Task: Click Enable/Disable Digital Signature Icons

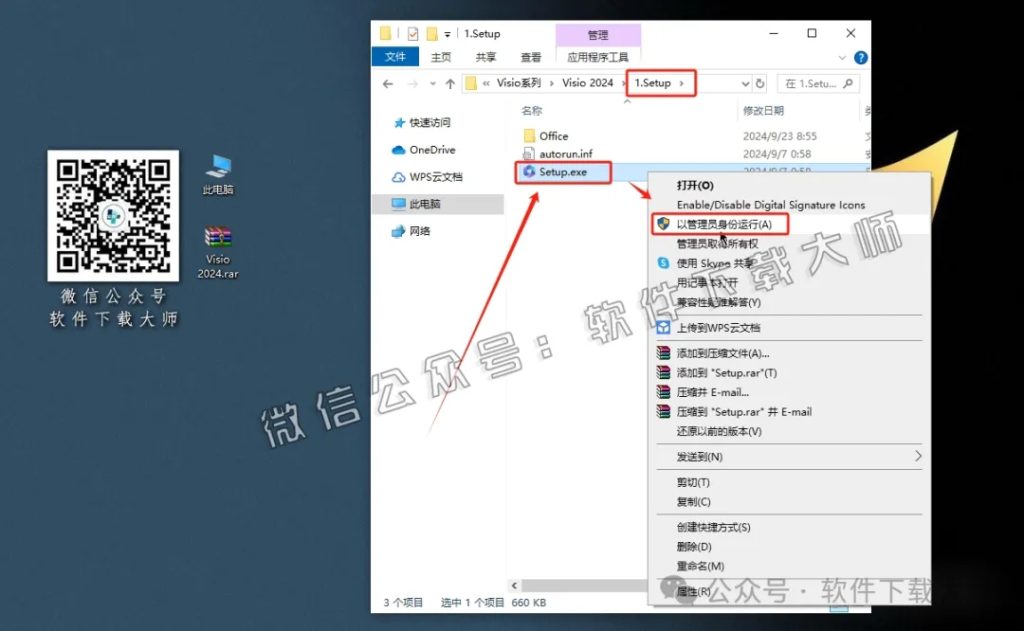Action: point(770,205)
